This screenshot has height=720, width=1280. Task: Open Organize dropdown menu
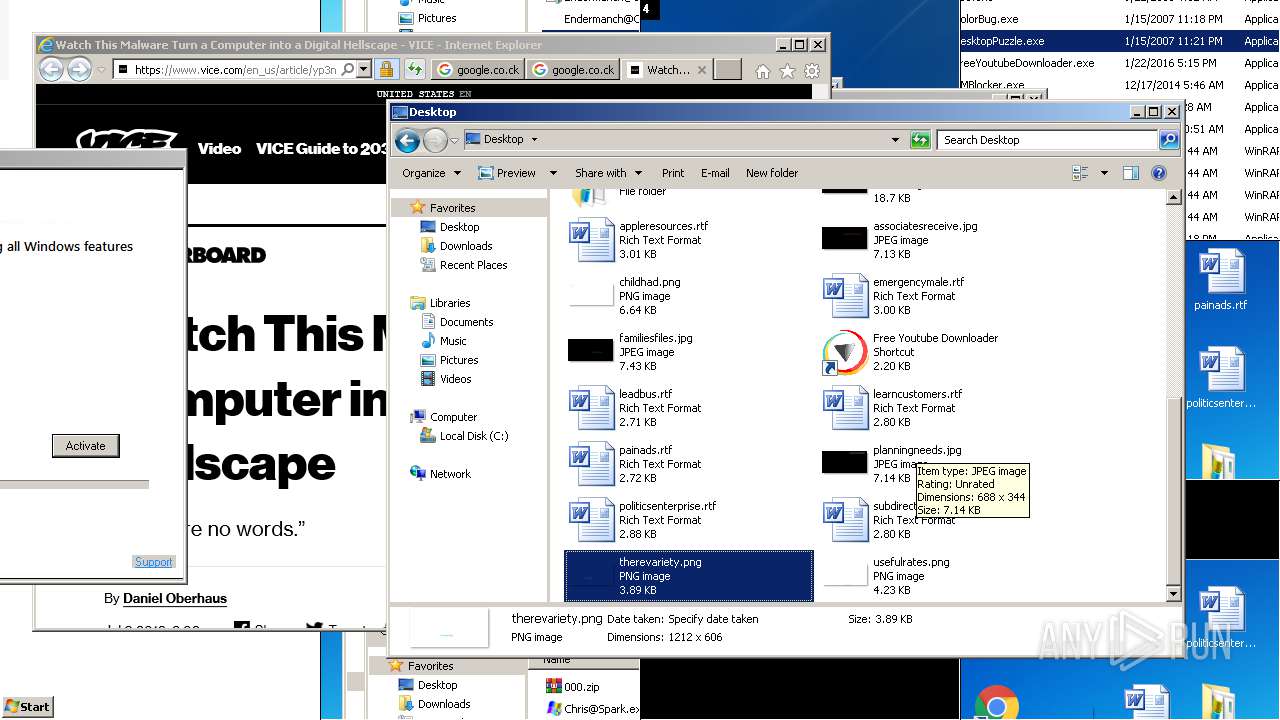coord(432,173)
